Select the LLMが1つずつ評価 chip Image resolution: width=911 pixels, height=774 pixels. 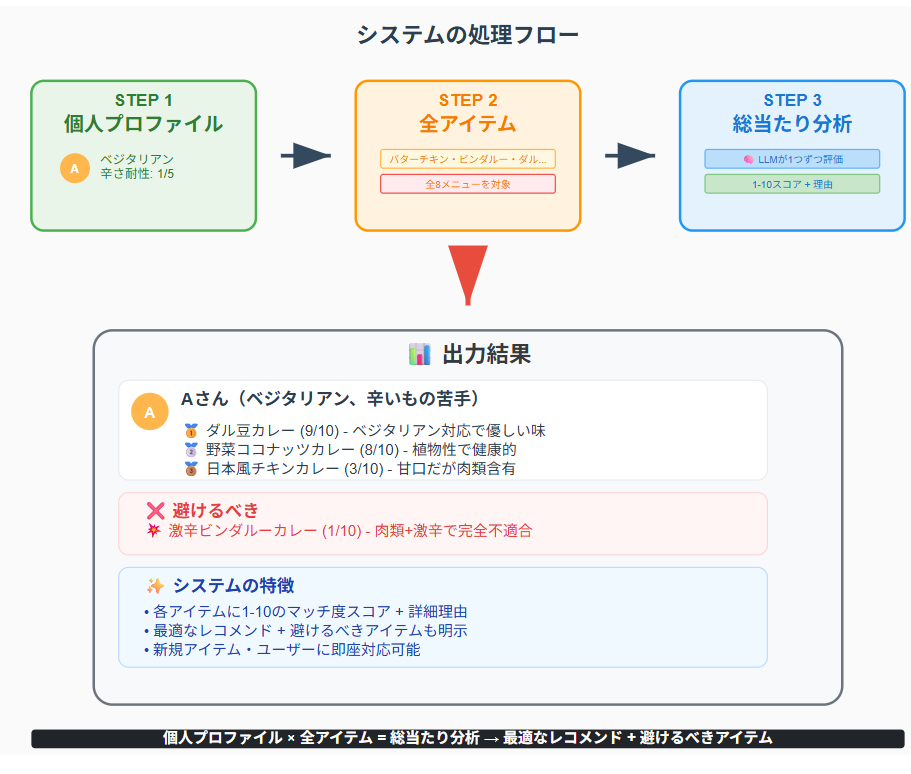[x=792, y=159]
